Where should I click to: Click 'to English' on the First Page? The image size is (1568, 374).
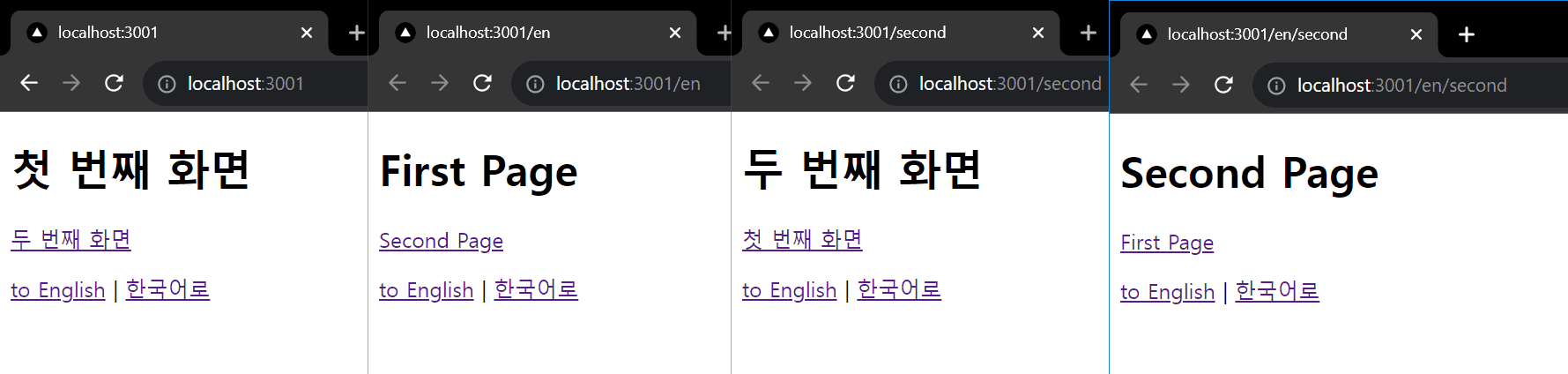click(x=426, y=290)
